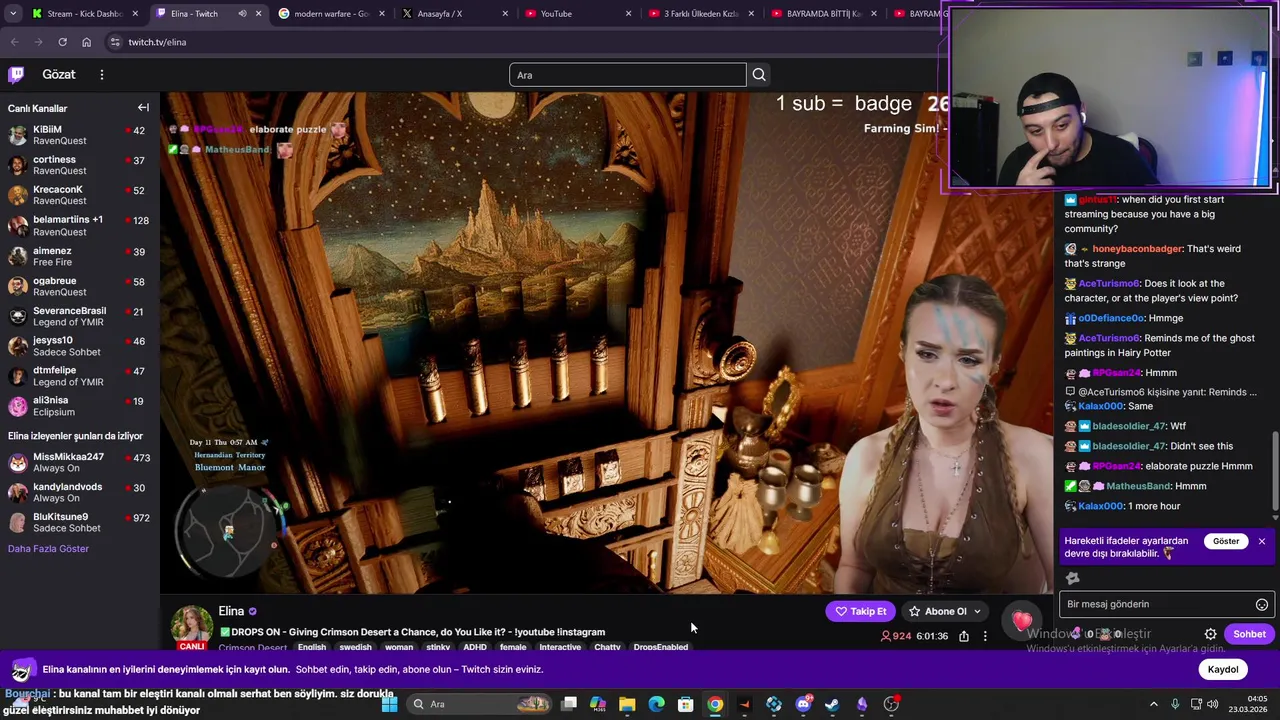This screenshot has width=1280, height=720.
Task: Open the three-dot more menu beside Gözat
Action: [101, 74]
